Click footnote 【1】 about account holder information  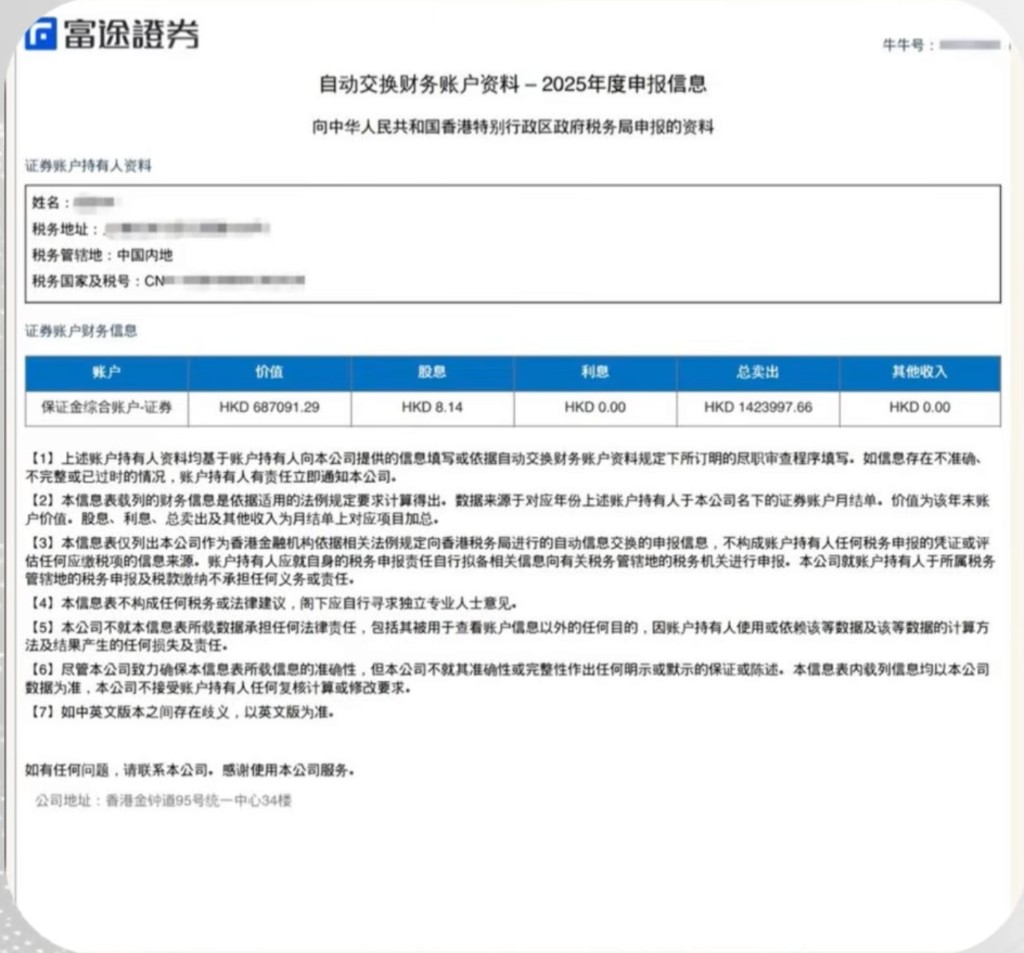[x=506, y=468]
